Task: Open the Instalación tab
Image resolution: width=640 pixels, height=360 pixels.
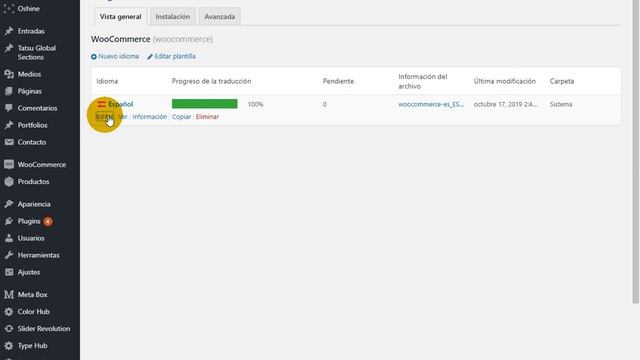Action: pyautogui.click(x=173, y=17)
